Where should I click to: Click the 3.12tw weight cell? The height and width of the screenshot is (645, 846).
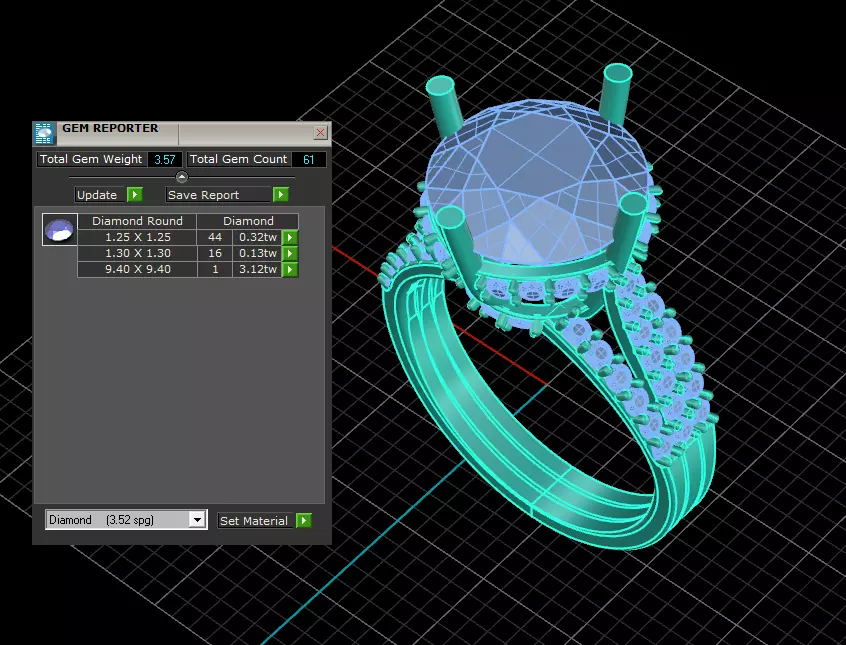tap(257, 269)
